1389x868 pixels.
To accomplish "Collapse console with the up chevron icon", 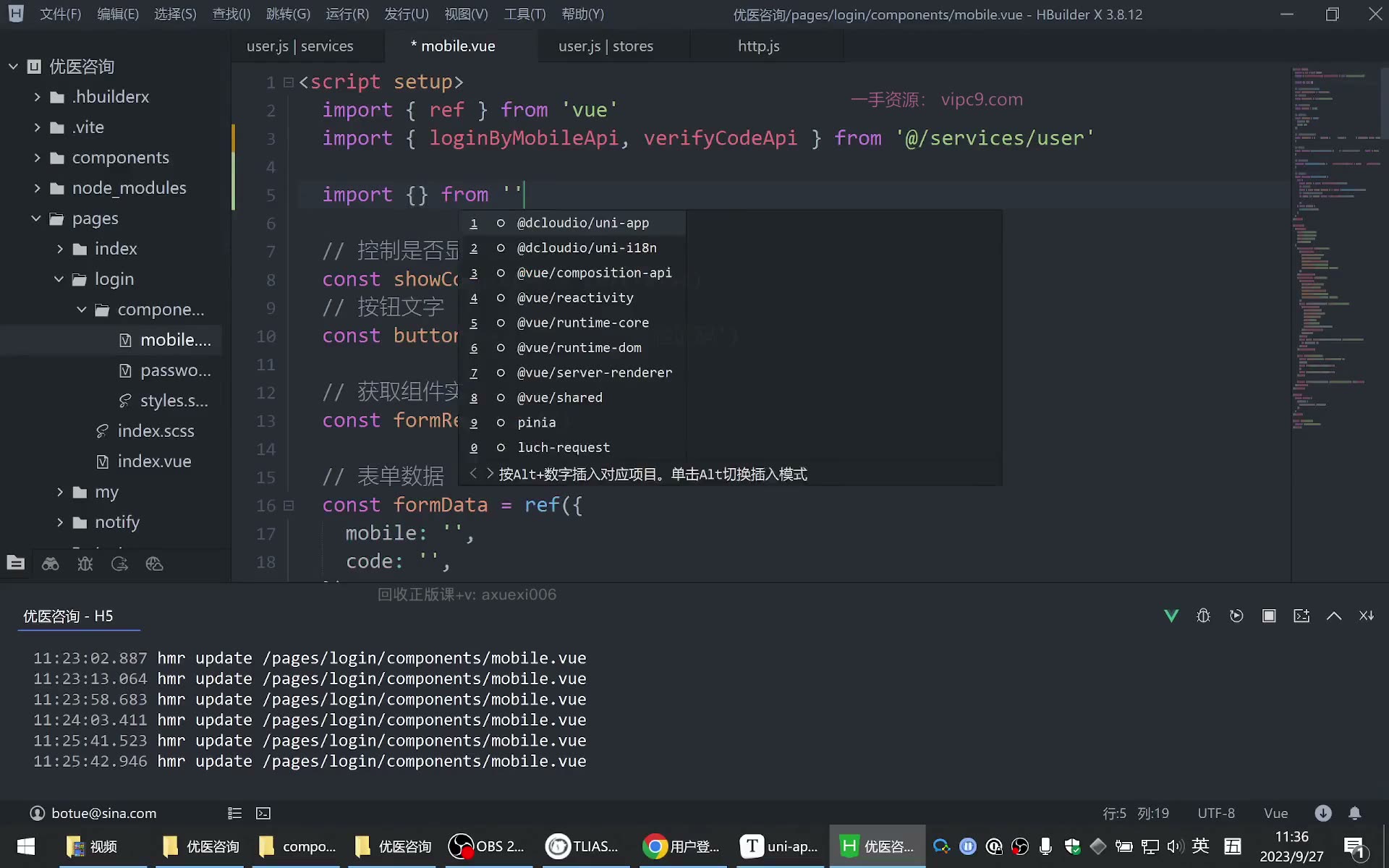I will (x=1334, y=616).
